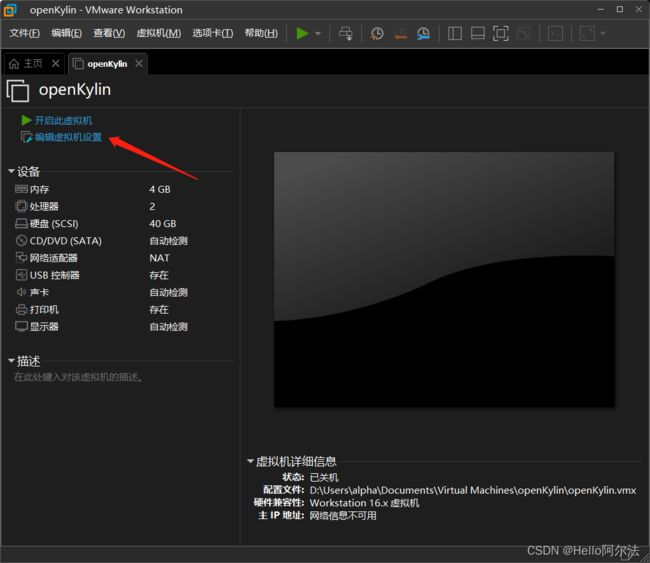Viewport: 650px width, 563px height.
Task: Enter full screen mode icon
Action: (x=501, y=33)
